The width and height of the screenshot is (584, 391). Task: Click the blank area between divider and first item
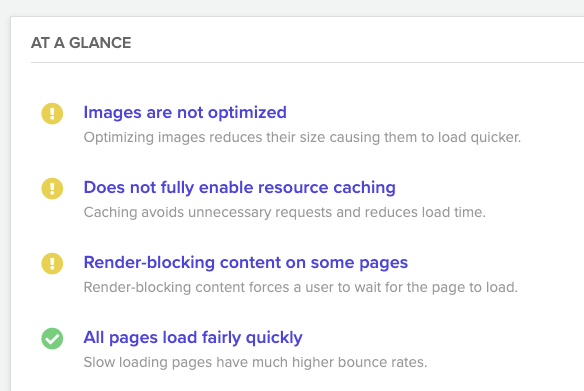(x=307, y=82)
